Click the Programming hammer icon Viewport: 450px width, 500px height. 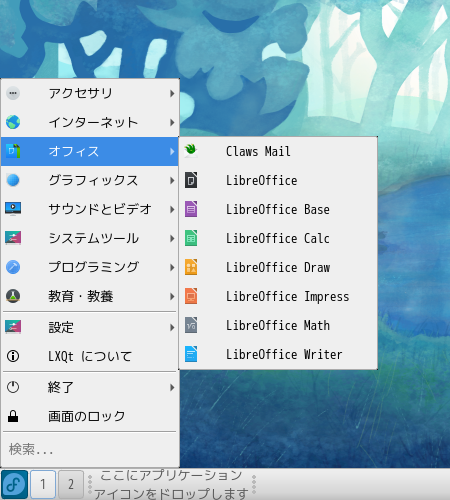coord(13,267)
